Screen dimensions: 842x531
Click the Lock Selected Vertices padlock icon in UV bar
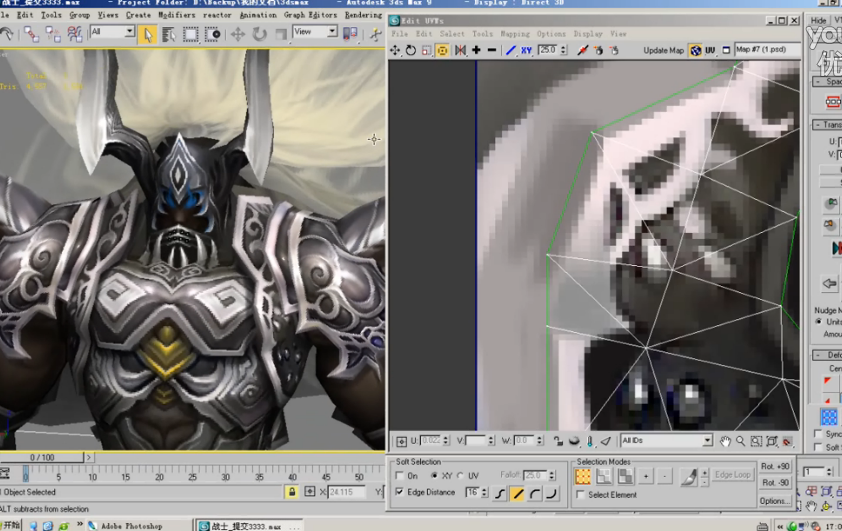pos(558,441)
